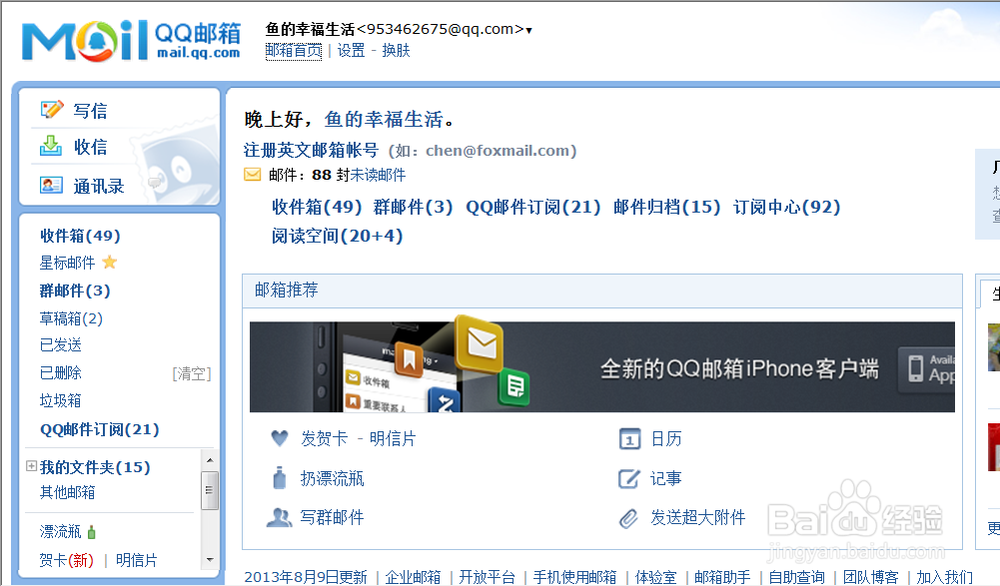
Task: Open sidebar folder 收件箱(49)
Action: pos(80,236)
